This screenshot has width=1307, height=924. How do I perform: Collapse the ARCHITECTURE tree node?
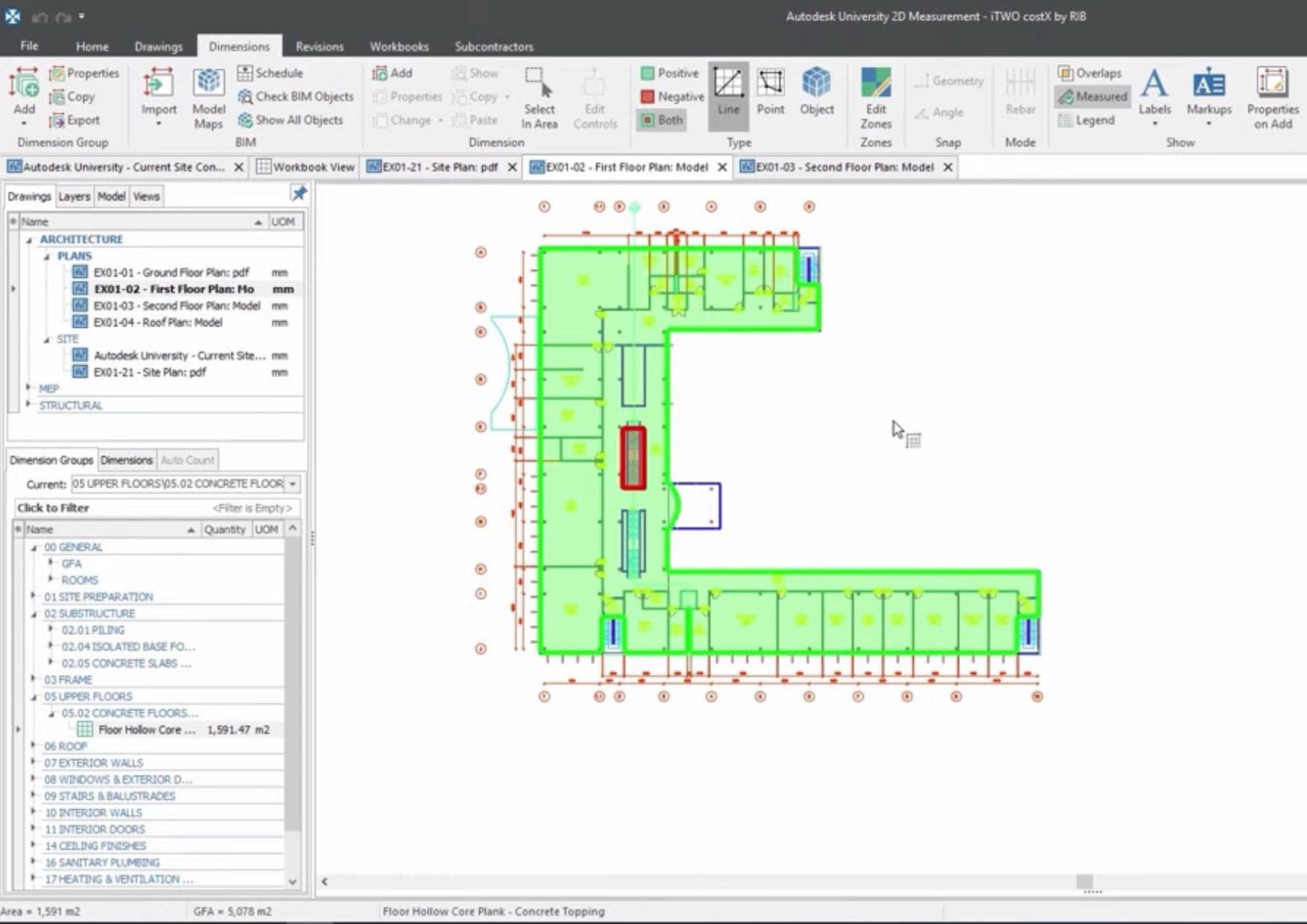(x=30, y=239)
